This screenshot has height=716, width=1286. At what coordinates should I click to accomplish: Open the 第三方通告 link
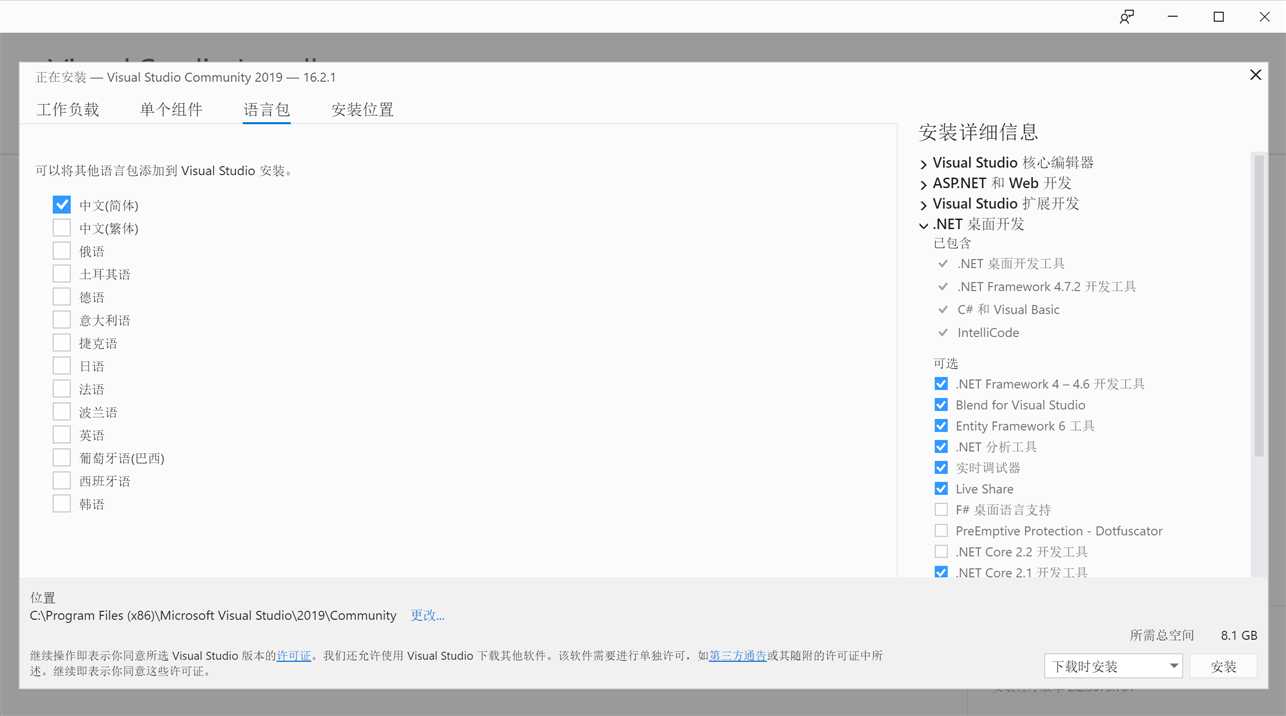[x=738, y=656]
